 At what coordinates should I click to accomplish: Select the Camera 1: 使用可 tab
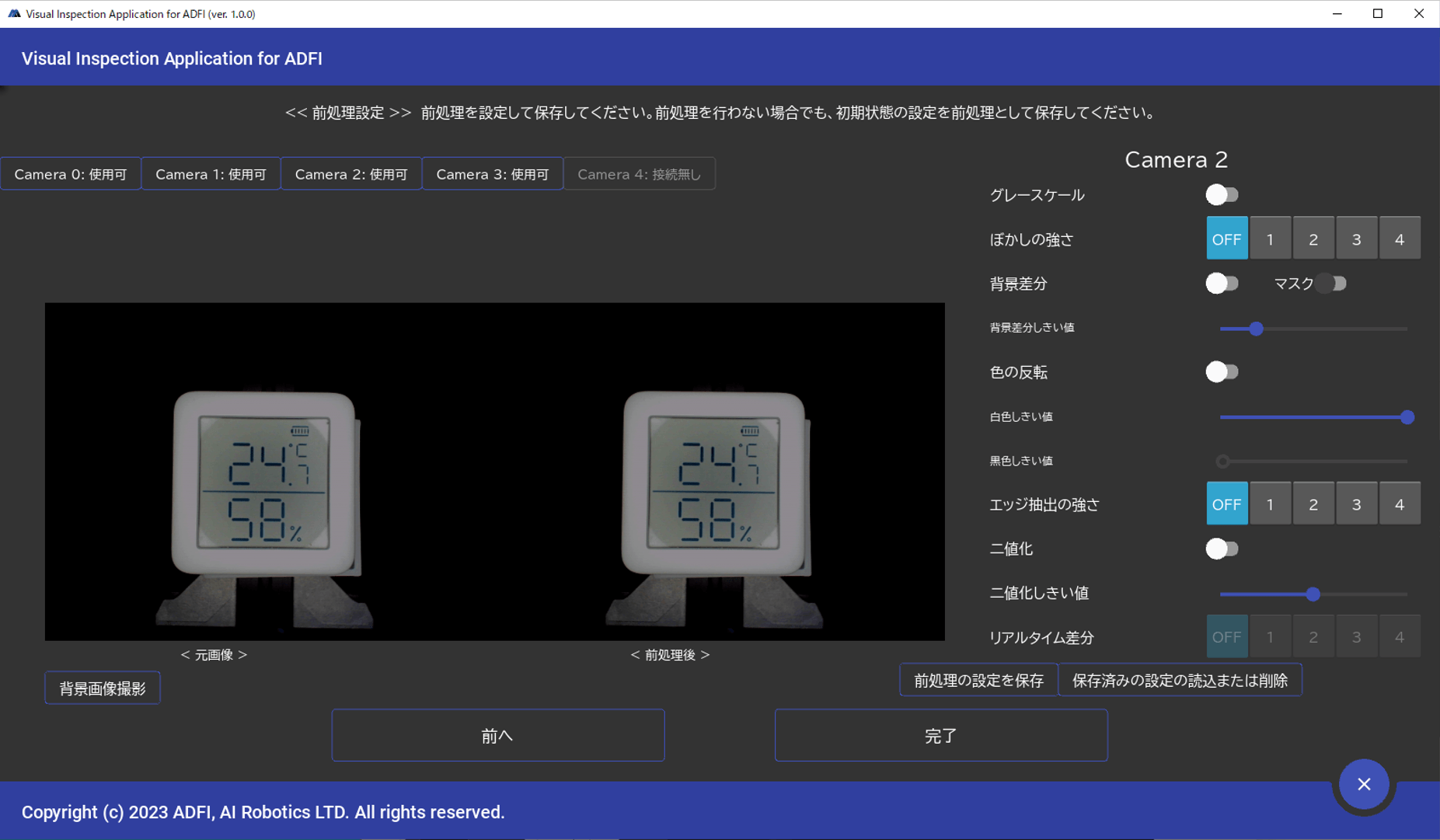point(211,174)
